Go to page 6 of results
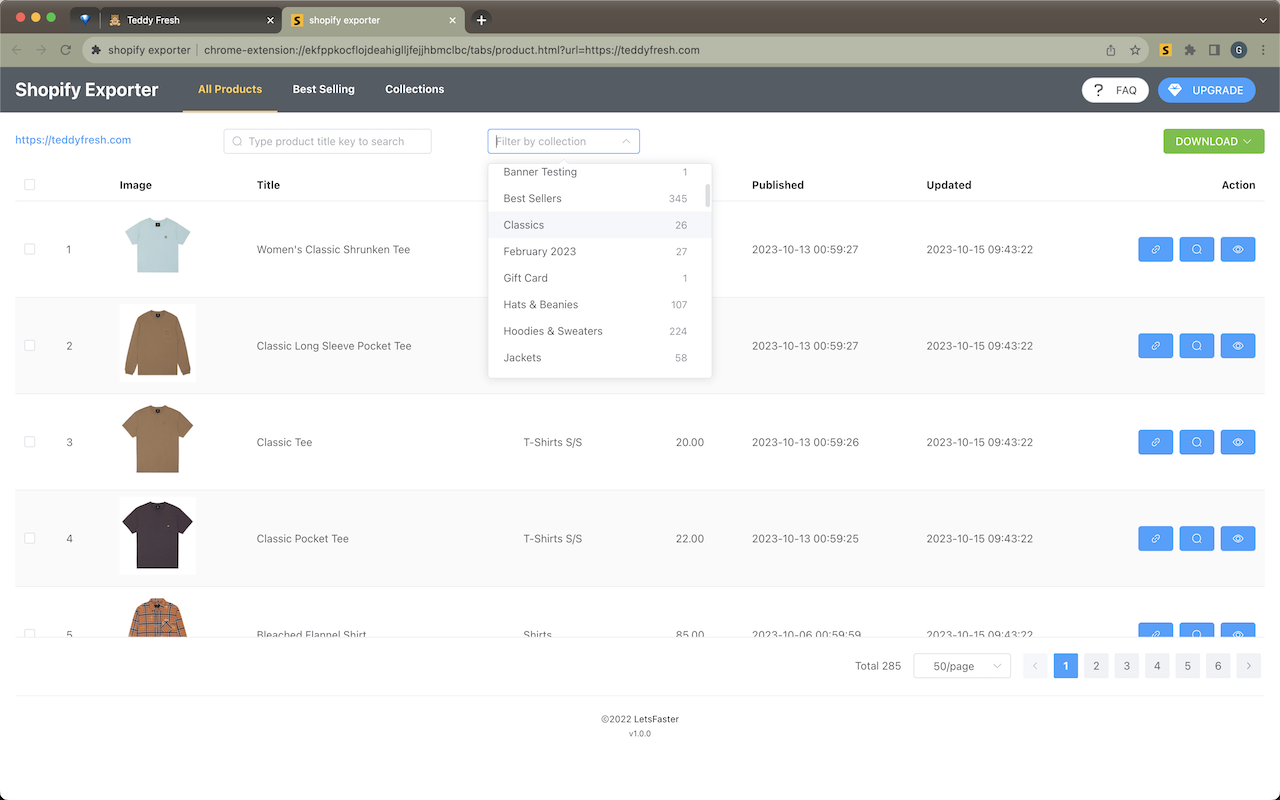The width and height of the screenshot is (1280, 800). point(1218,666)
